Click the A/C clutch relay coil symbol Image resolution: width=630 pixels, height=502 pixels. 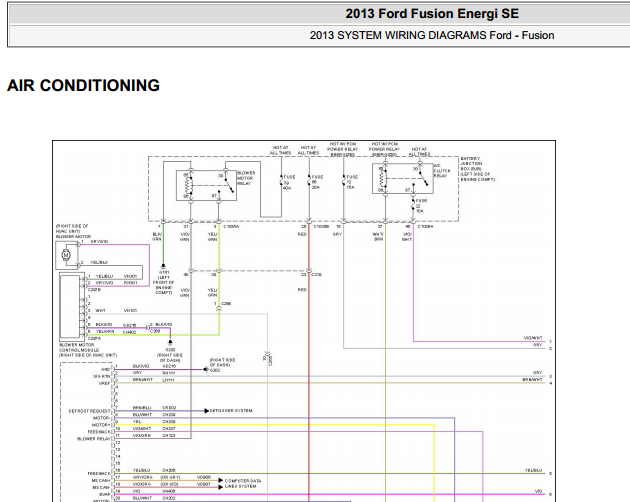(382, 178)
